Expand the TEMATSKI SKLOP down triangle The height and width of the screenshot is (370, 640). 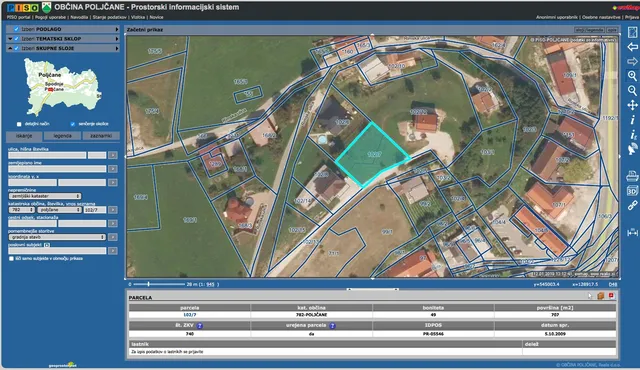10,39
